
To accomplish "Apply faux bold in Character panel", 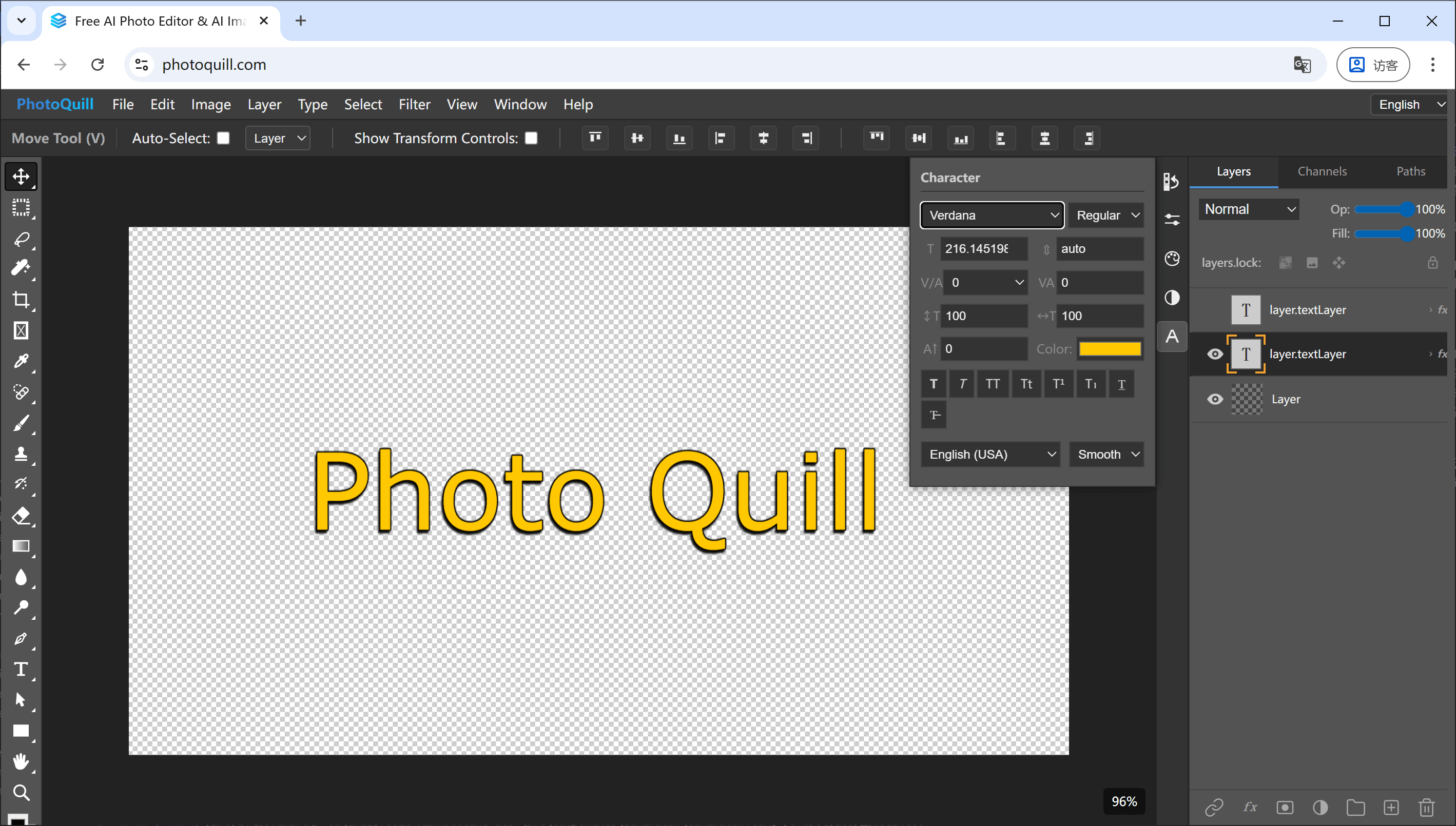I will (x=934, y=384).
